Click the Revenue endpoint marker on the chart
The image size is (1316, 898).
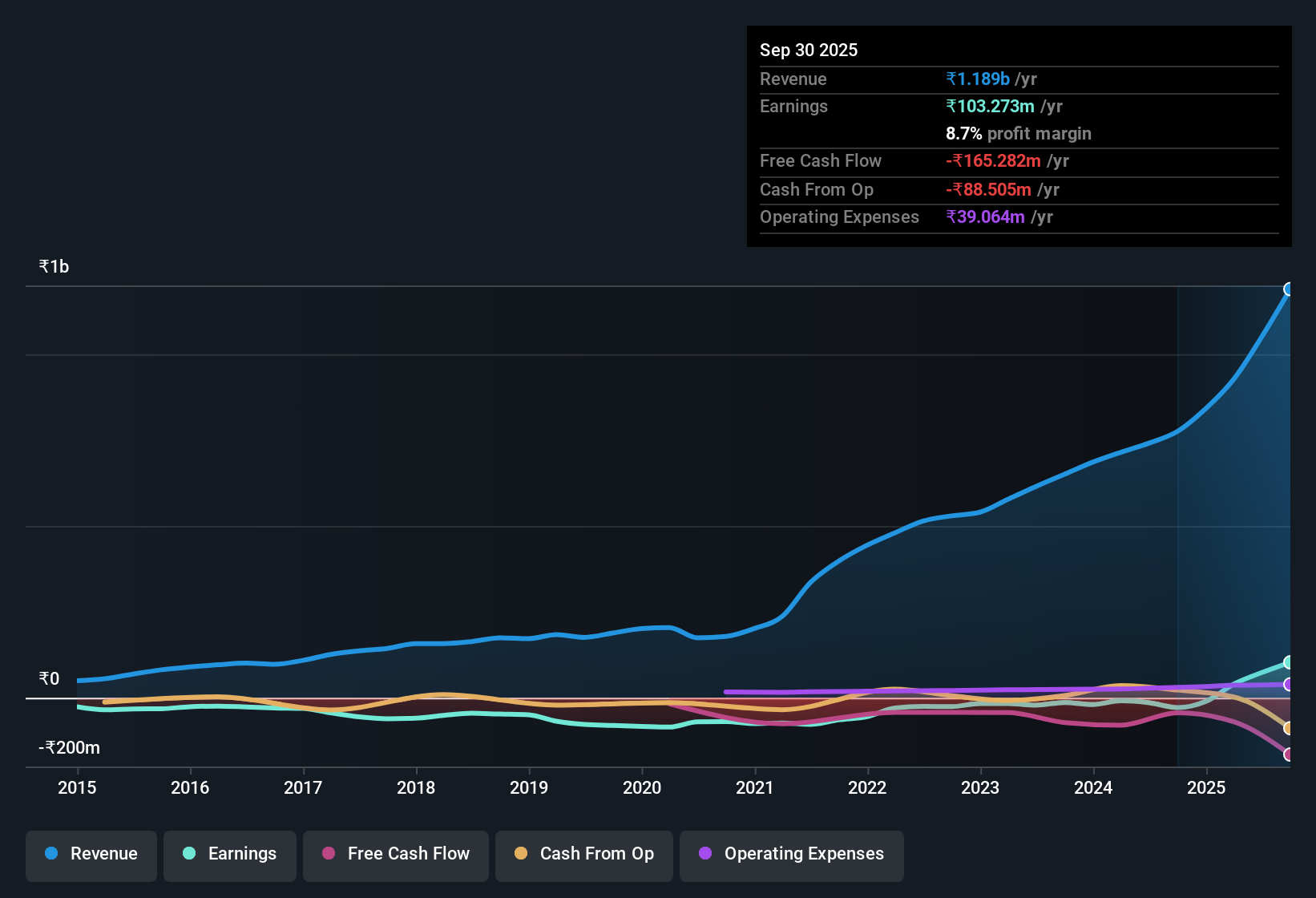[1289, 289]
